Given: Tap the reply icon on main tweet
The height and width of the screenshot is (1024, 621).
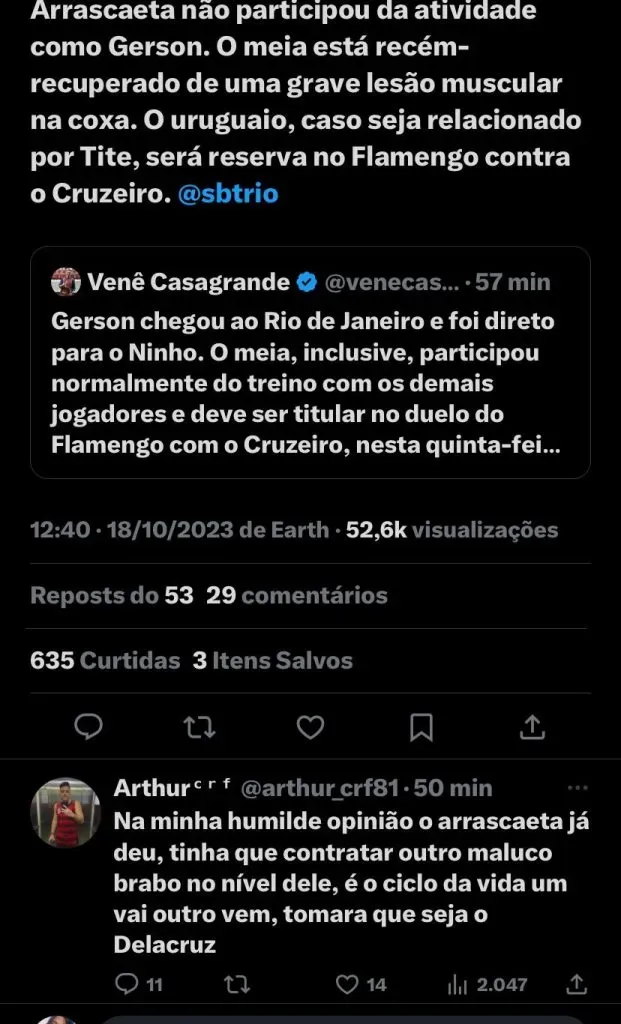Looking at the screenshot, I should pyautogui.click(x=88, y=726).
